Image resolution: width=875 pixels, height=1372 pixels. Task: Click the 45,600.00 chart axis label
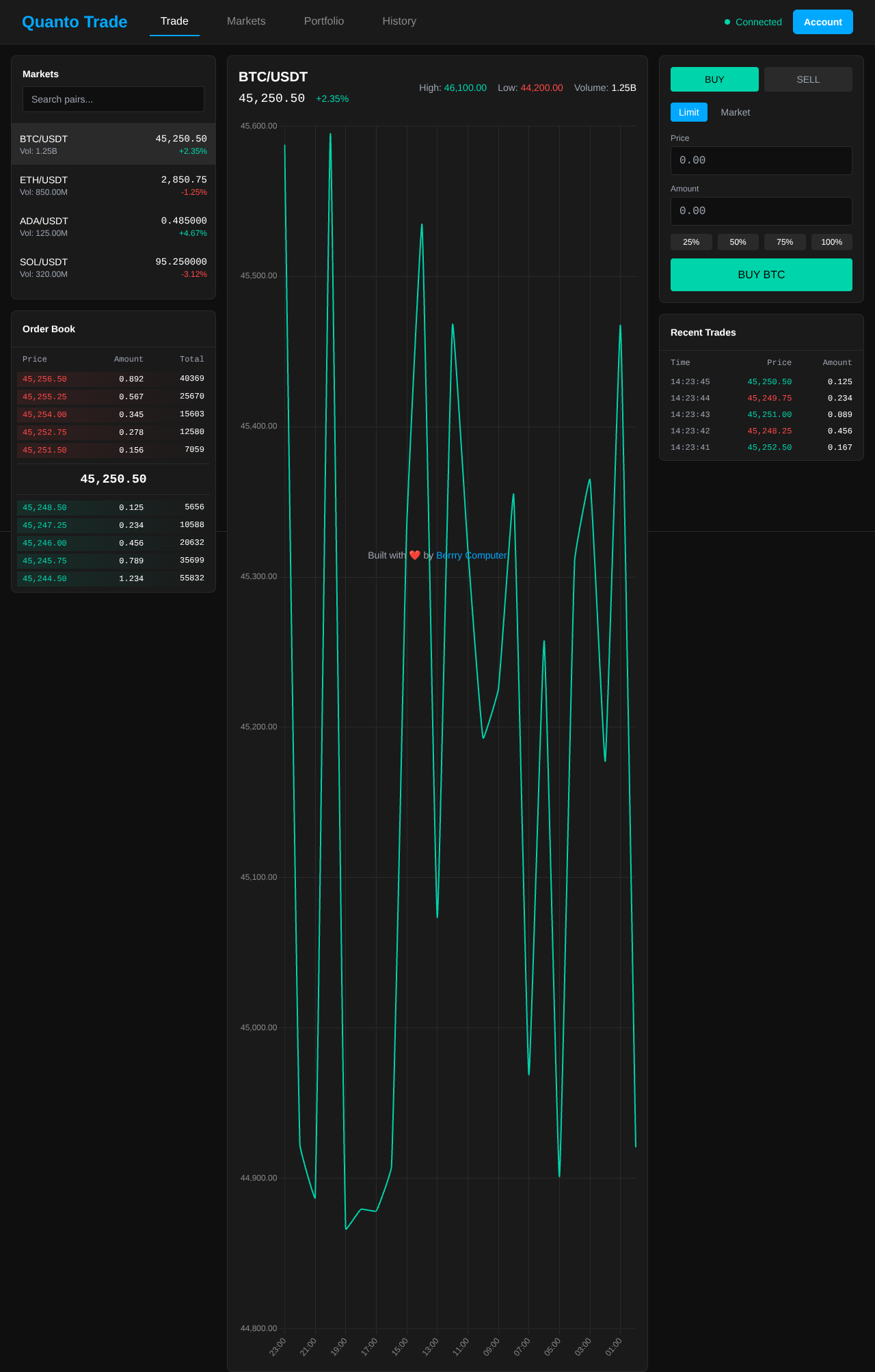click(259, 126)
